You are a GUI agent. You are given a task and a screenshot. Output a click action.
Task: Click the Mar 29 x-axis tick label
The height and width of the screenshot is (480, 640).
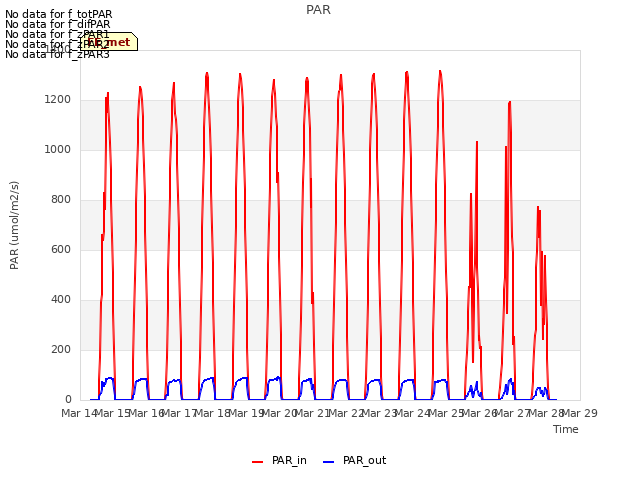click(x=580, y=413)
